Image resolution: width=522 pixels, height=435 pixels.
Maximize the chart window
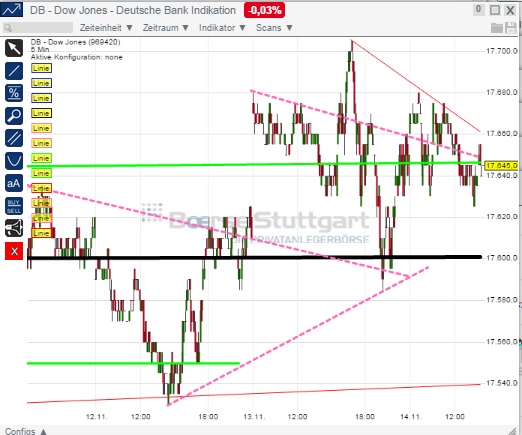click(x=495, y=10)
